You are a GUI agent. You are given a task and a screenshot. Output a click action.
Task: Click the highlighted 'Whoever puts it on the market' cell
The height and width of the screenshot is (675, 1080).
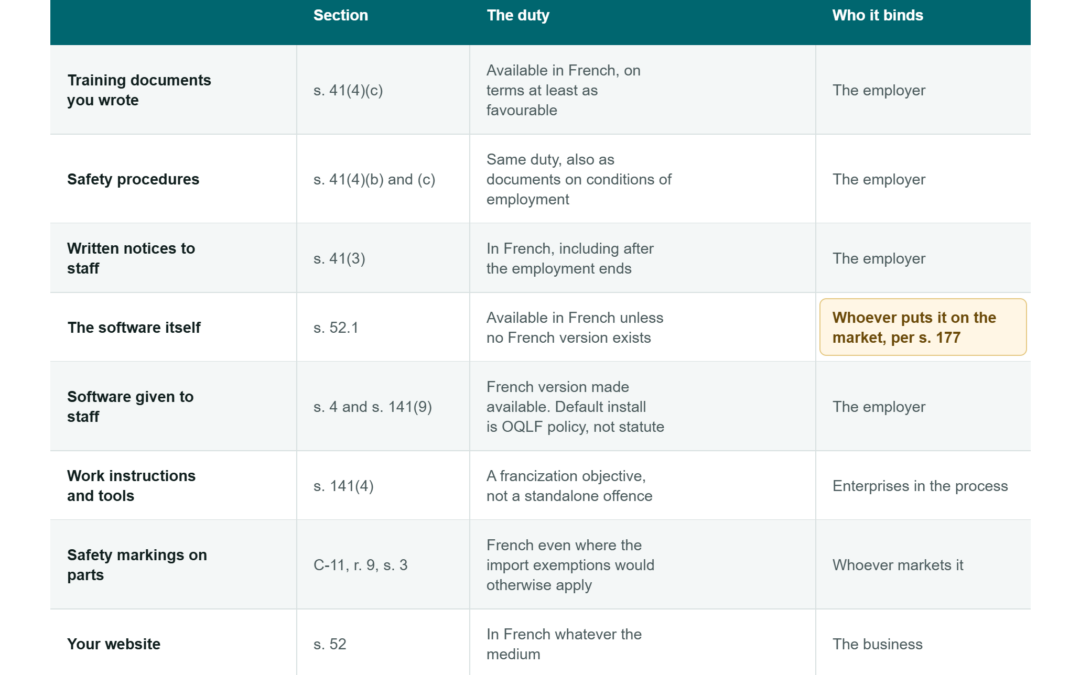click(923, 327)
